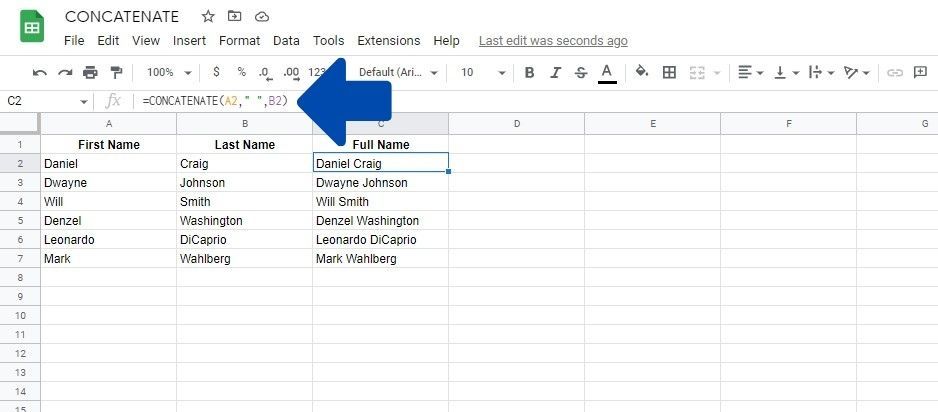This screenshot has height=412, width=938.
Task: Click the Insert comment icon
Action: pos(920,72)
